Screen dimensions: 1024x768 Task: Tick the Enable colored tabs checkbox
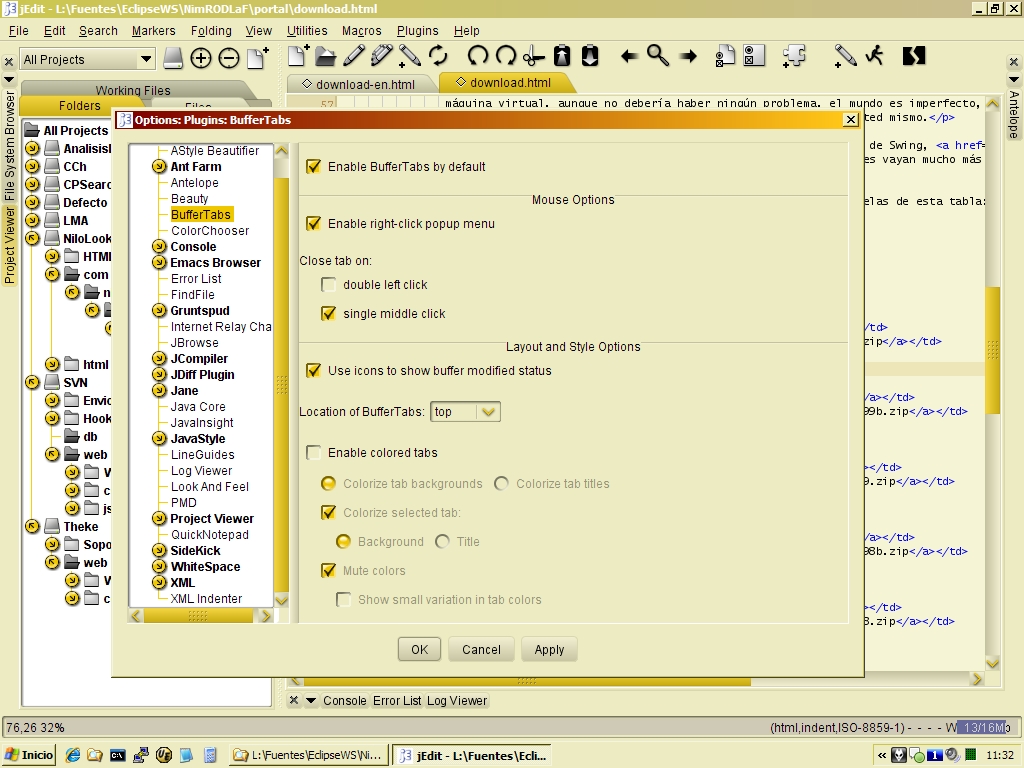314,453
